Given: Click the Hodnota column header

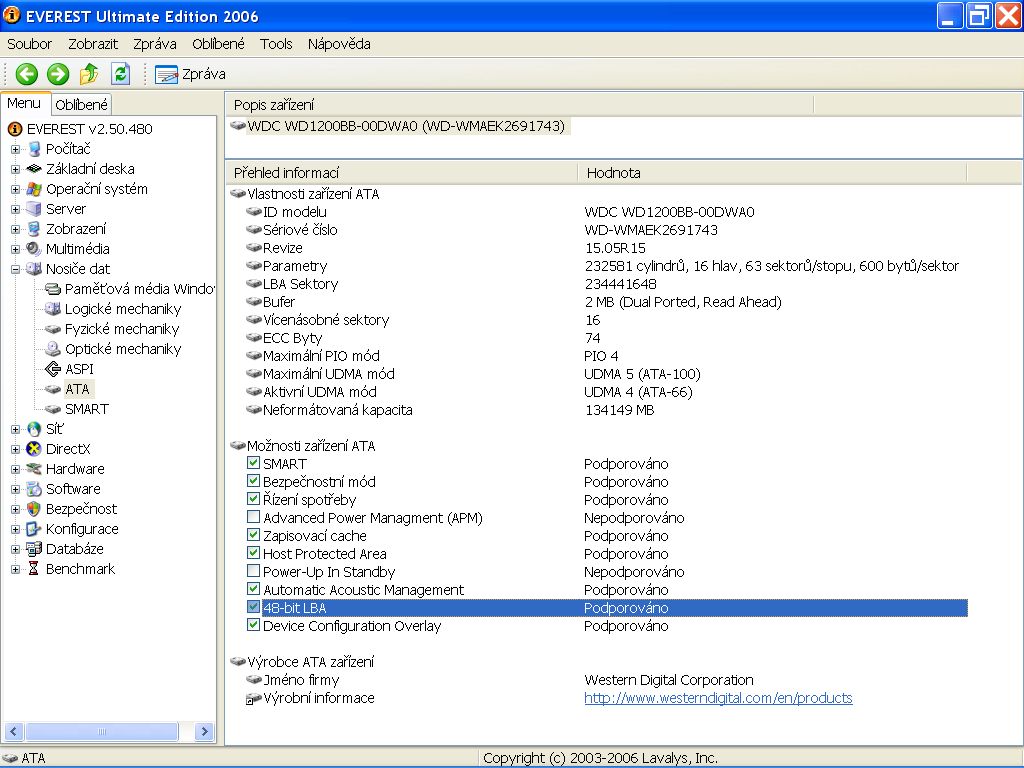Looking at the screenshot, I should click(x=613, y=173).
